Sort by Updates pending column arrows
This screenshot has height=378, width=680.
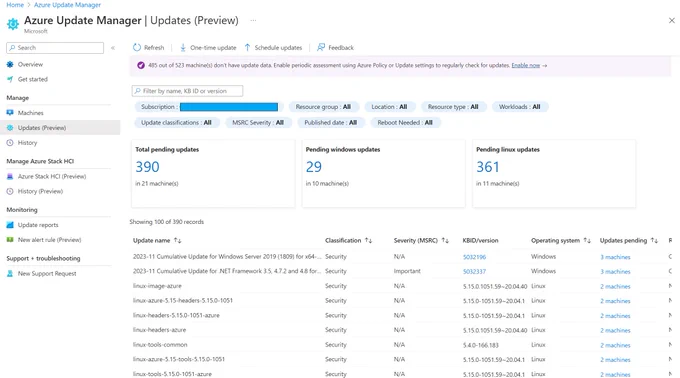click(654, 240)
